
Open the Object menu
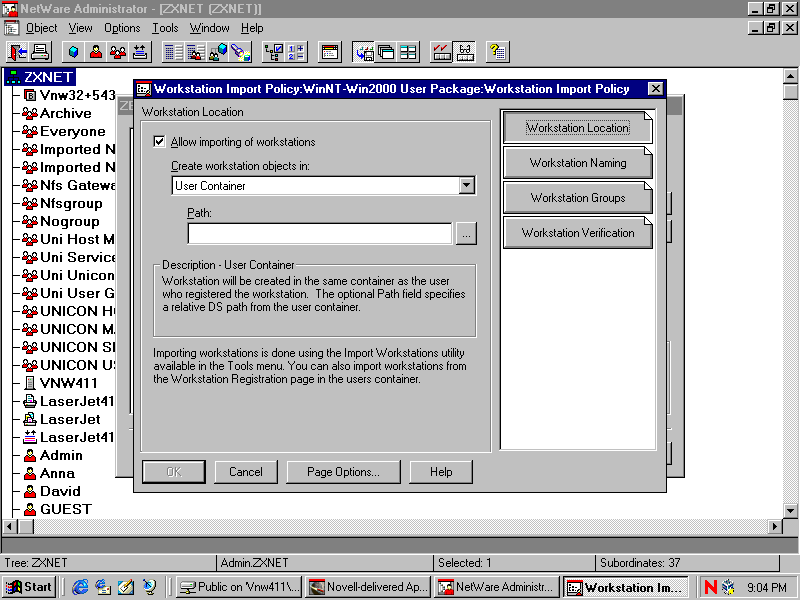(42, 28)
